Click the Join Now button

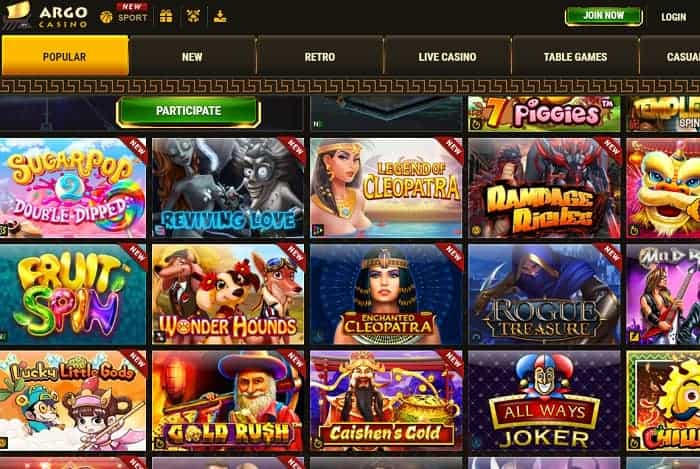604,16
